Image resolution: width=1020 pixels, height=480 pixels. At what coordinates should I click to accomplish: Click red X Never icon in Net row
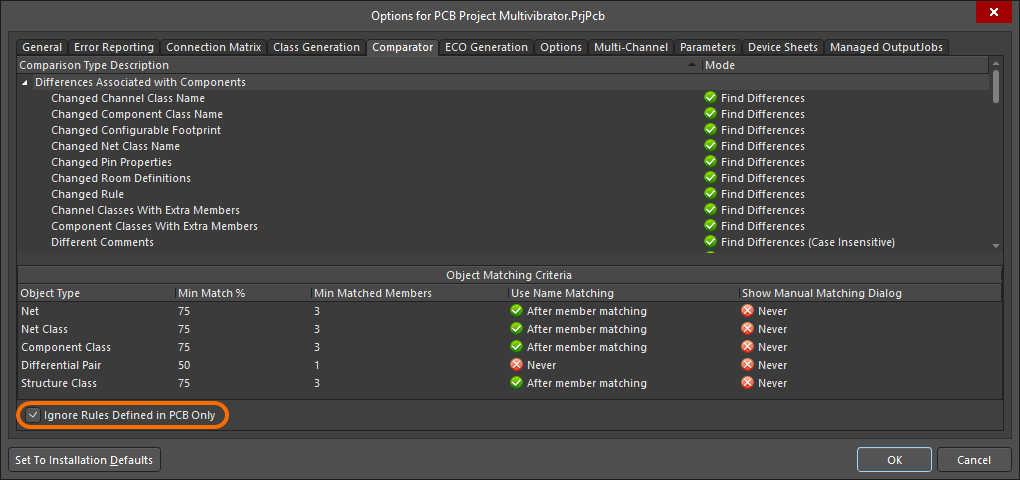[747, 311]
